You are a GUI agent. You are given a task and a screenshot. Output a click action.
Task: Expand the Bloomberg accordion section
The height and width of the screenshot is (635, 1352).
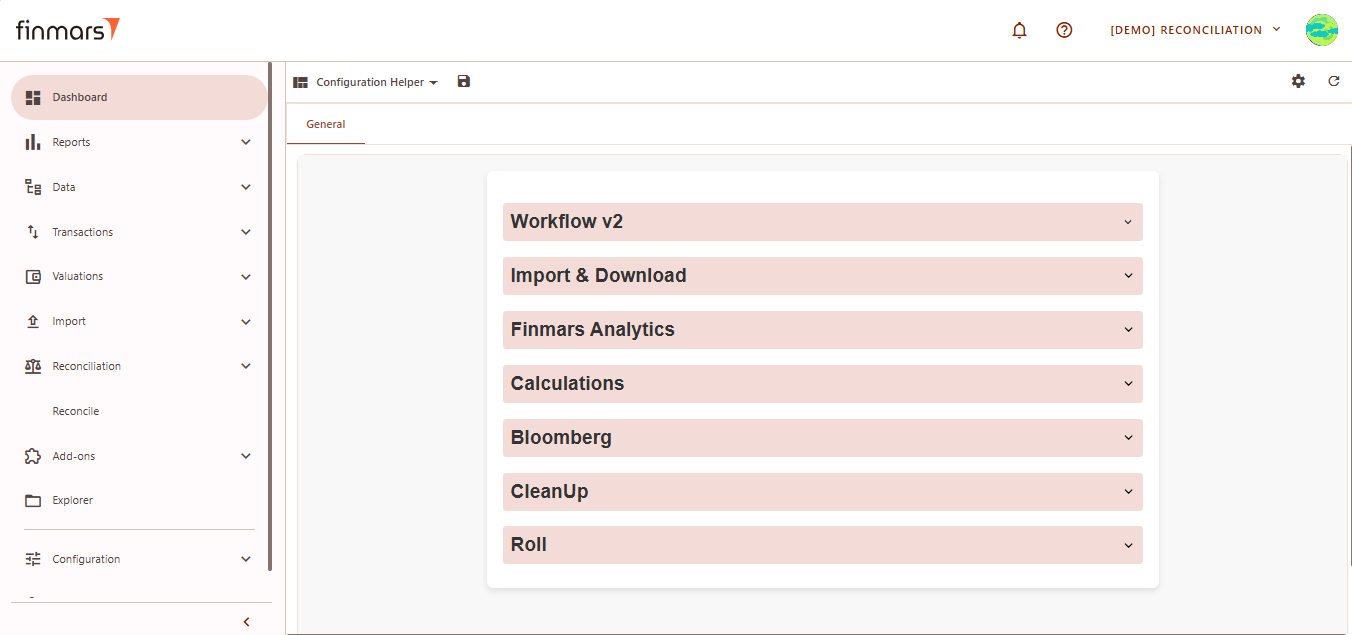[x=822, y=438]
